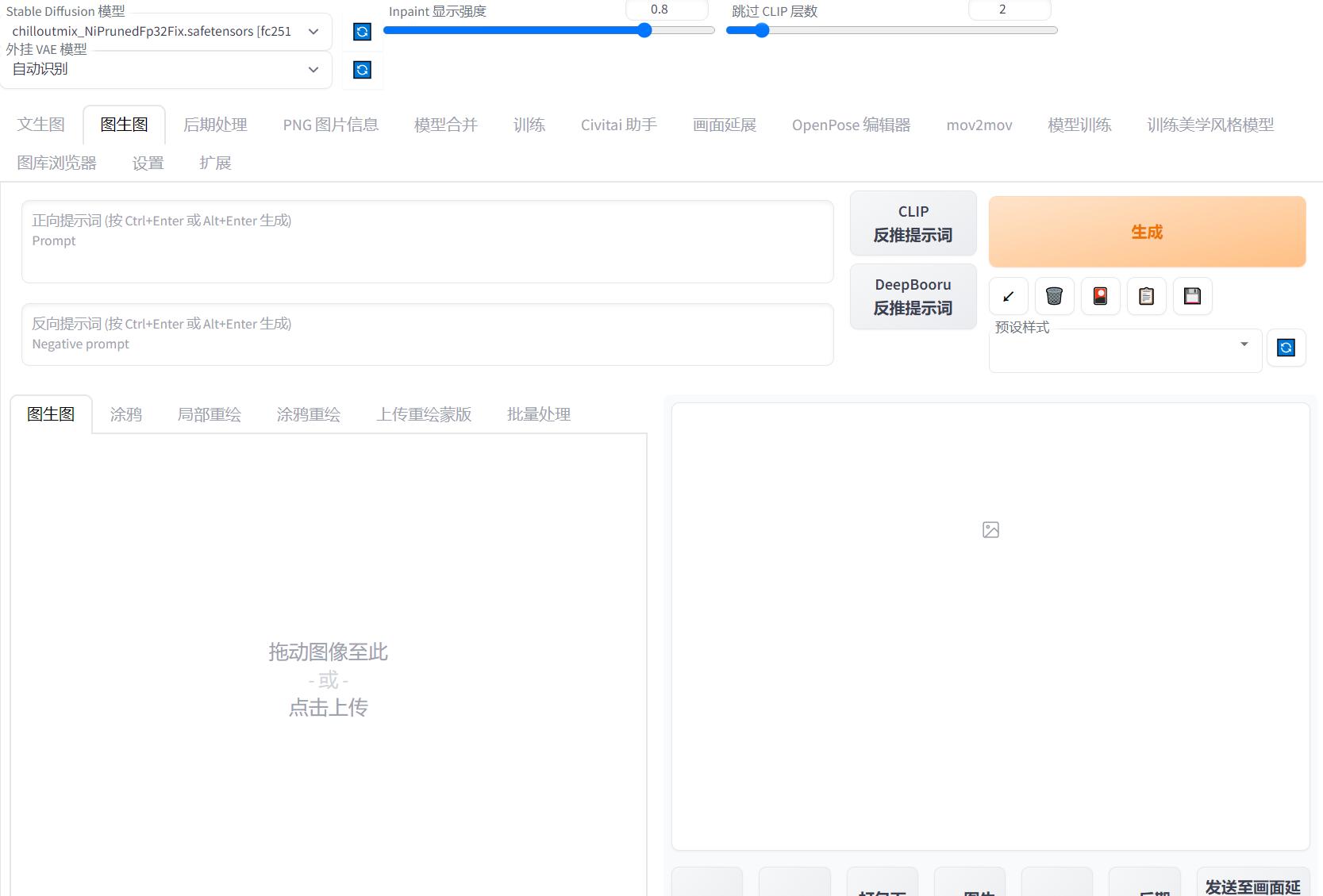Switch to the OpenPose 编辑器 tab

850,125
